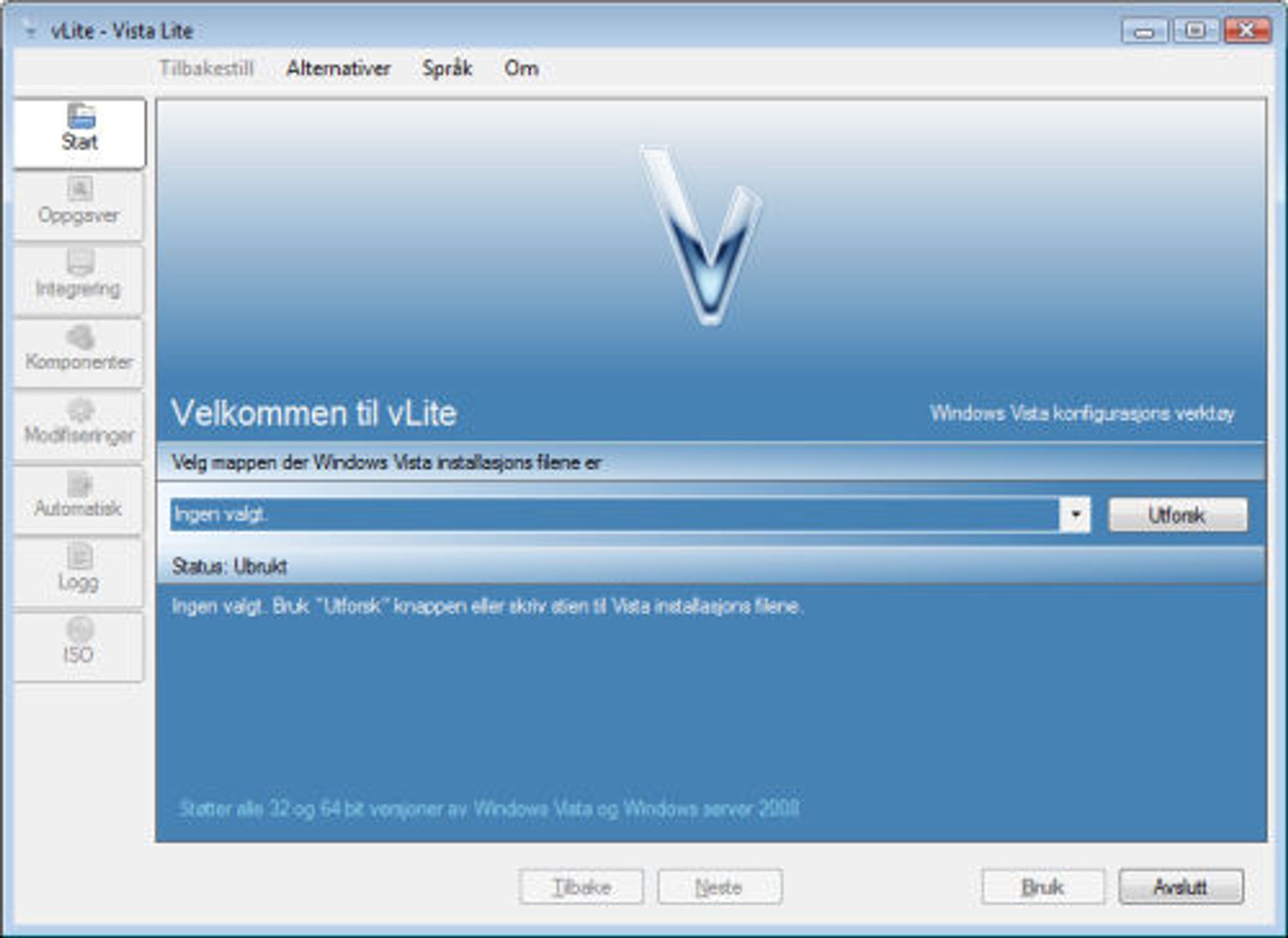Click the 'Ingen valgt.' path field
This screenshot has height=938, width=1288.
point(615,515)
